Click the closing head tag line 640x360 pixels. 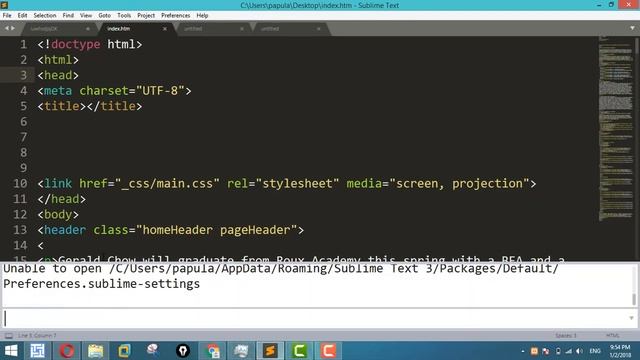tap(62, 199)
